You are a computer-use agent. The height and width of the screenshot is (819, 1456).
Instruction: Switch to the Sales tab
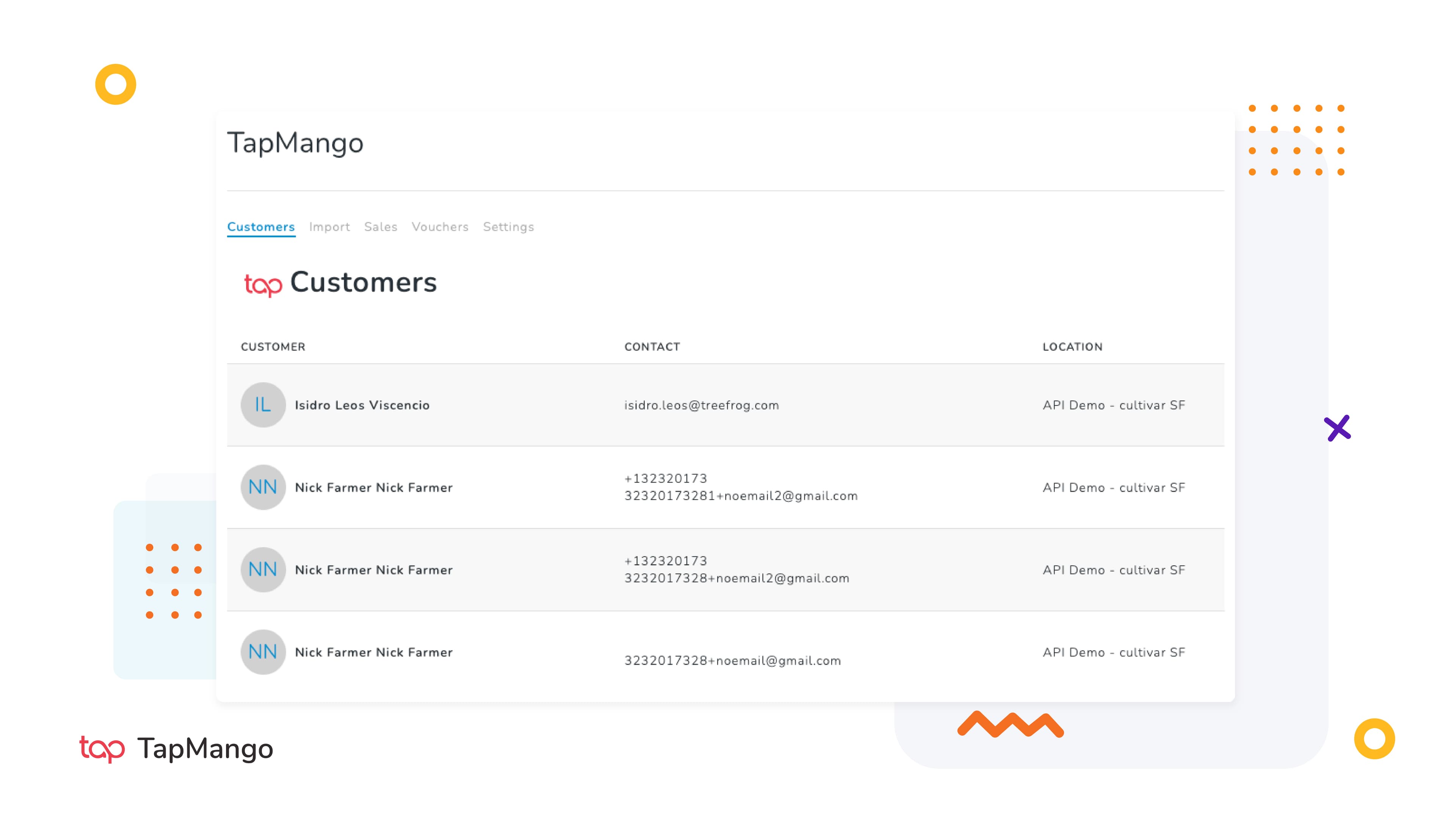coord(381,227)
